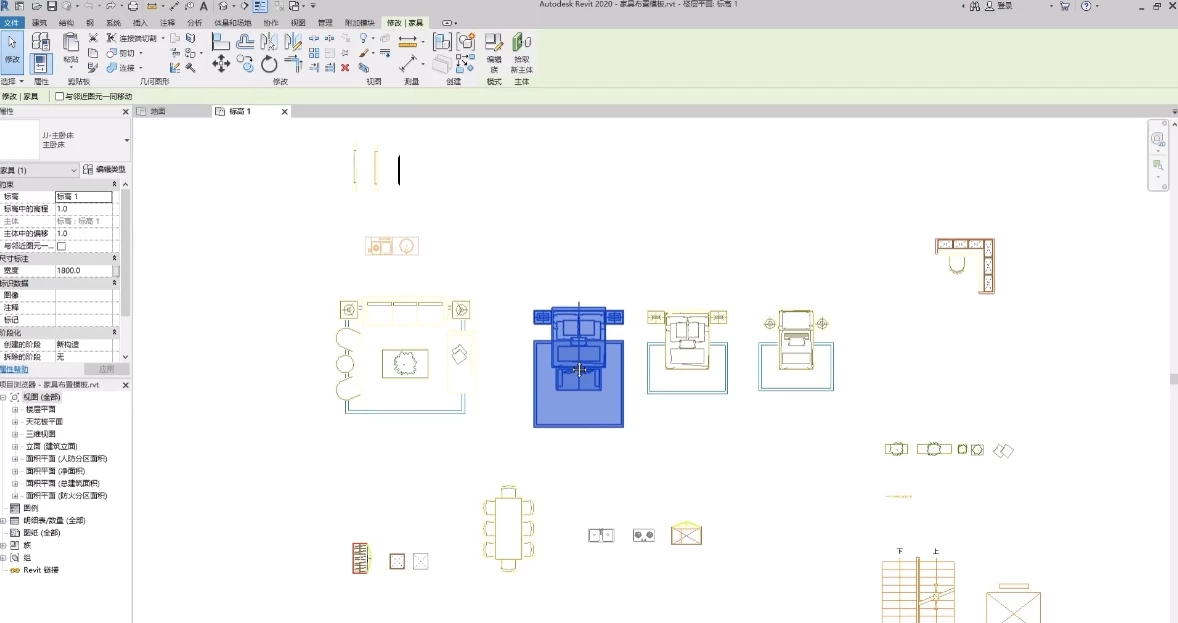Click the Save icon in quick access toolbar

coord(51,6)
